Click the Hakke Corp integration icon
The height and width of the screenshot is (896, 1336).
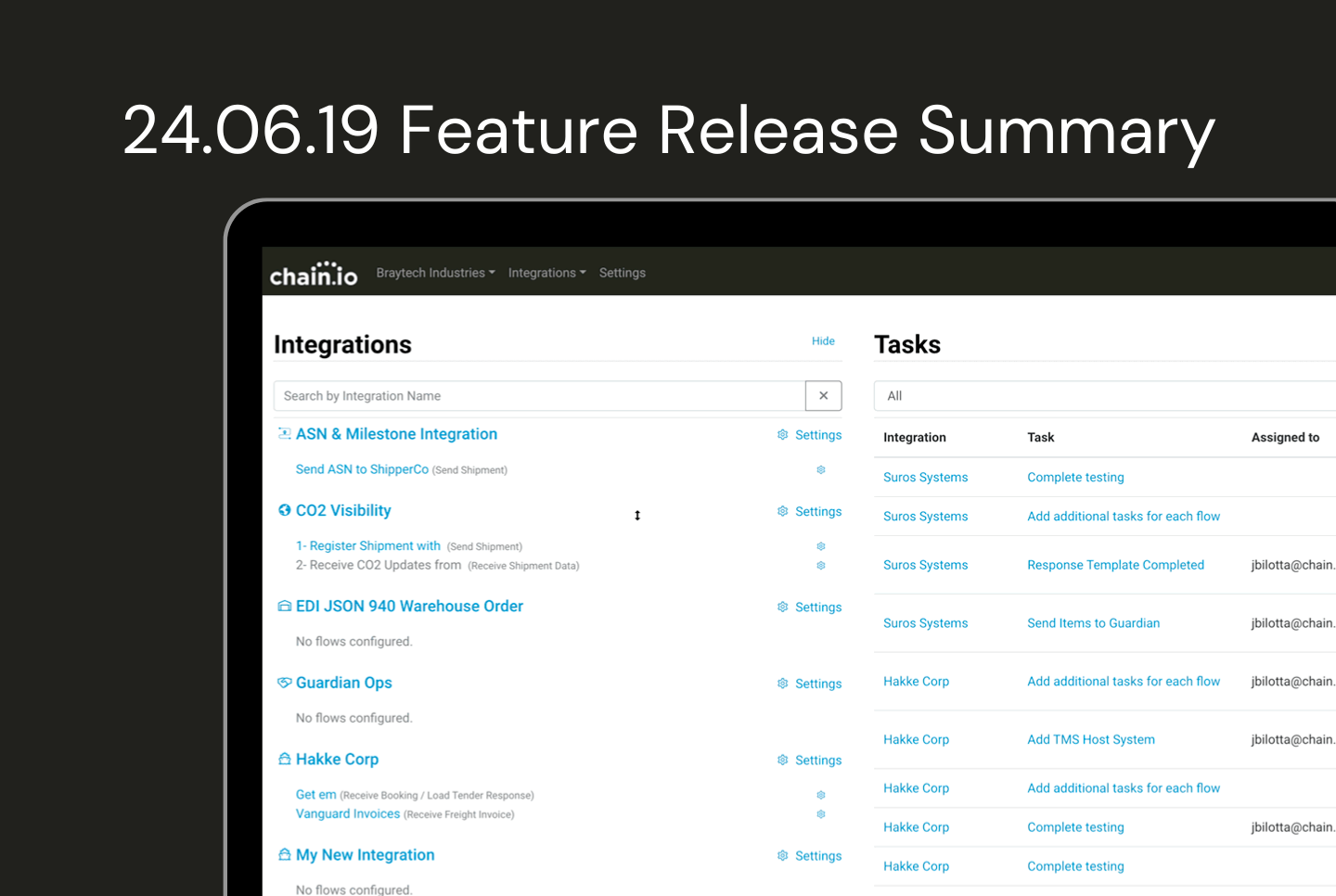285,759
